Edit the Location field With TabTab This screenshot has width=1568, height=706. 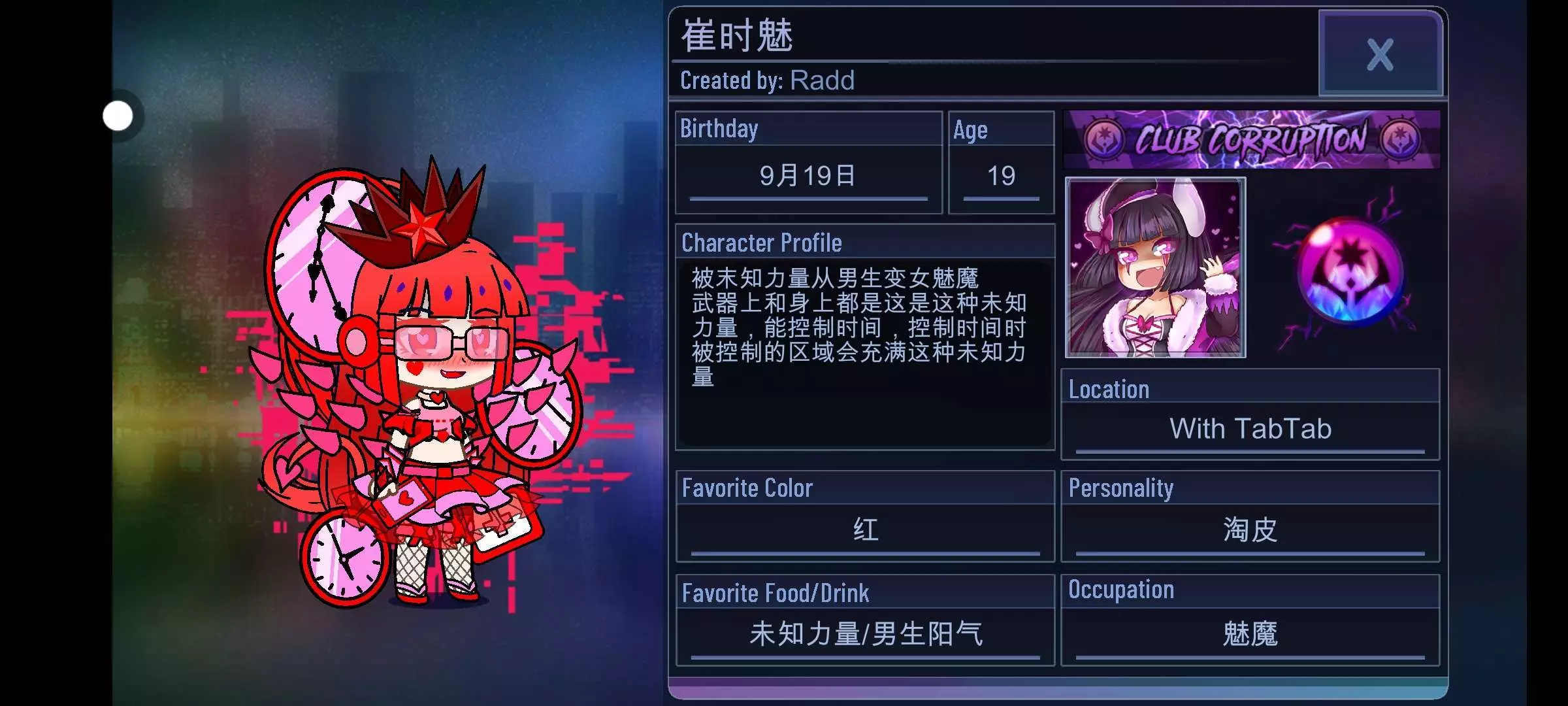[x=1250, y=429]
